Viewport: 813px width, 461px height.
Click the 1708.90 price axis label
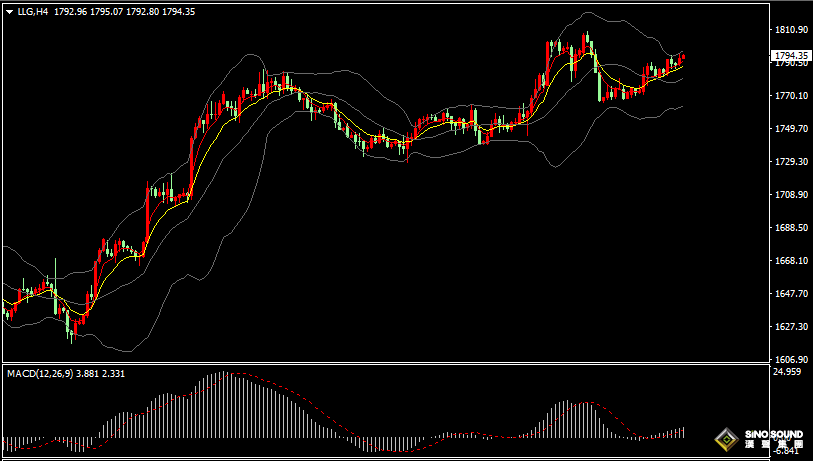coord(790,195)
